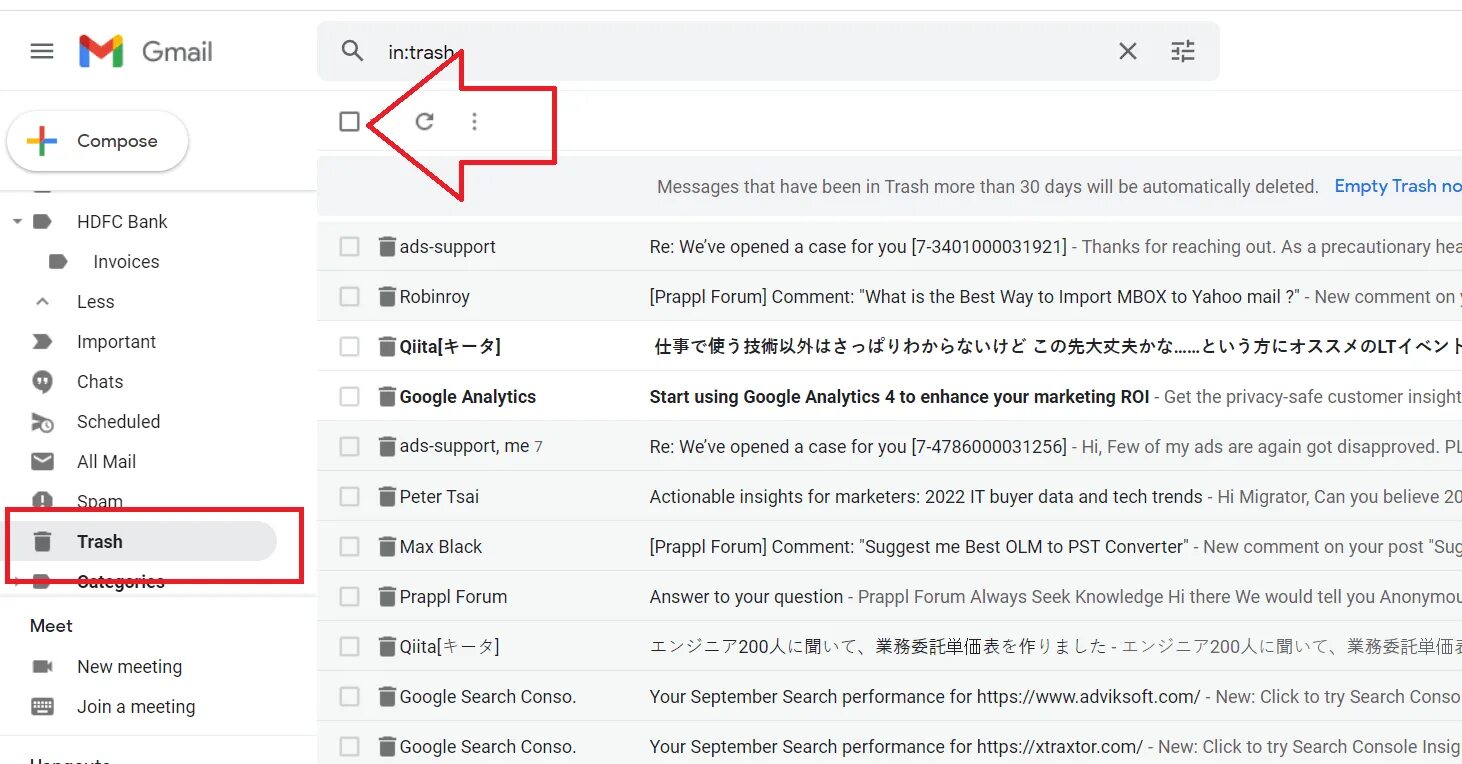
Task: Click the Scheduled sidebar icon
Action: [x=42, y=422]
